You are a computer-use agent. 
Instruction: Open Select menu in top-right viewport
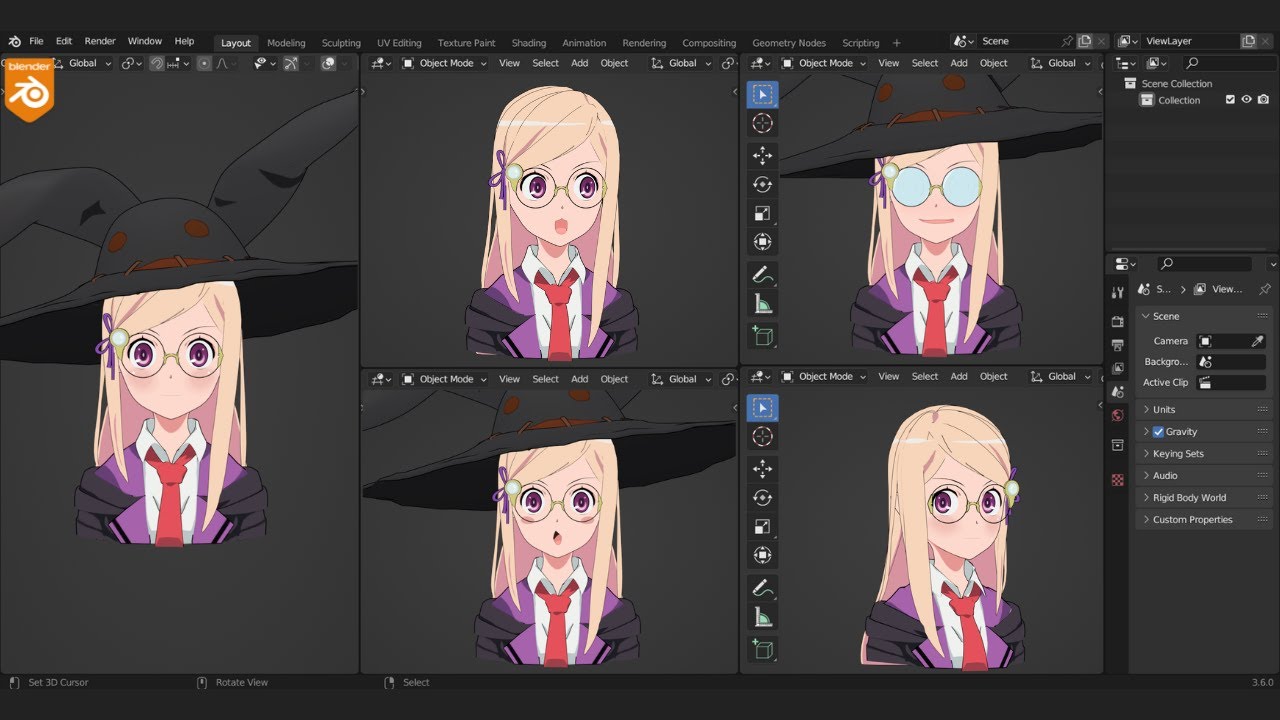pos(925,63)
